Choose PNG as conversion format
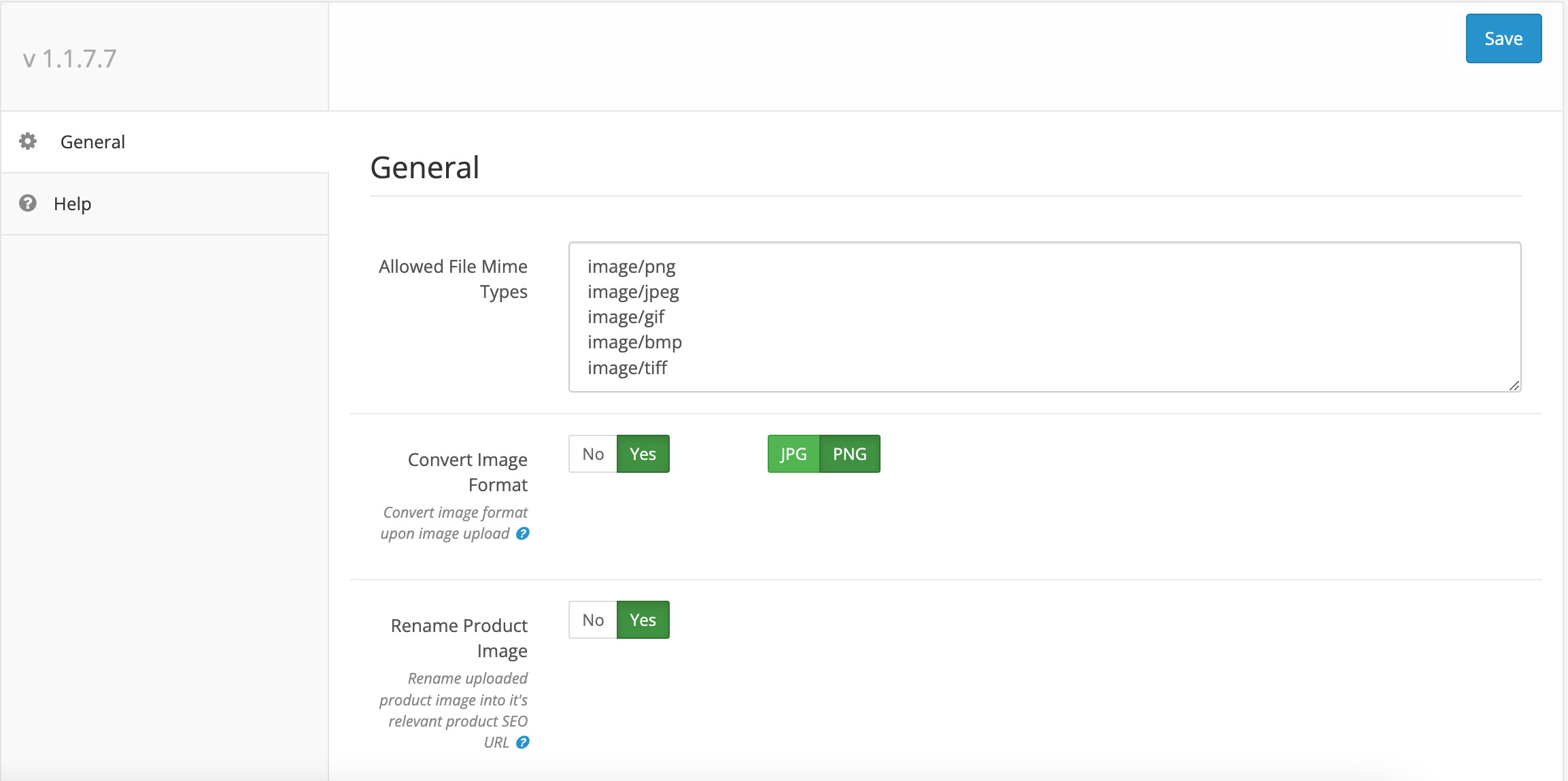This screenshot has width=1568, height=781. pyautogui.click(x=849, y=454)
